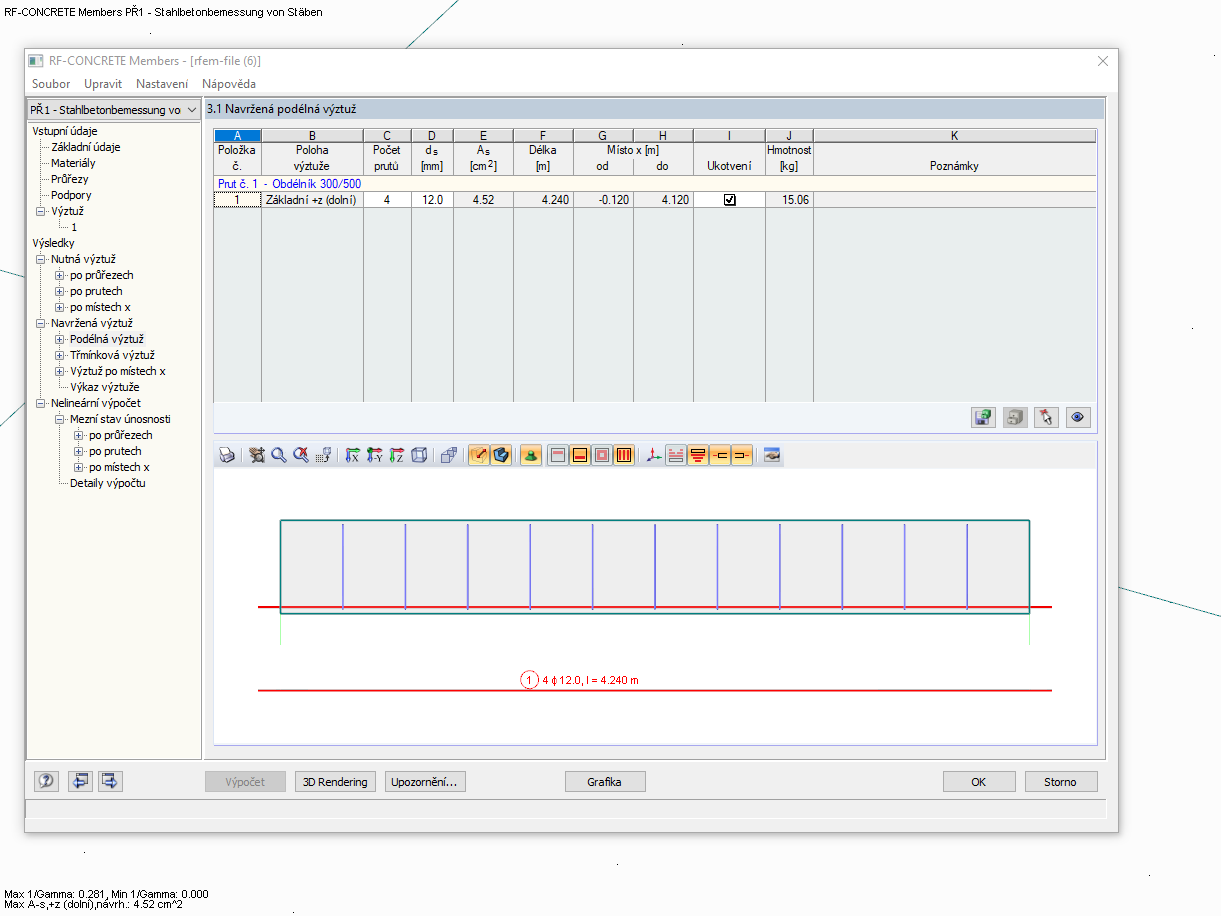The height and width of the screenshot is (916, 1221).
Task: Toggle the green support display icon
Action: coord(531,455)
